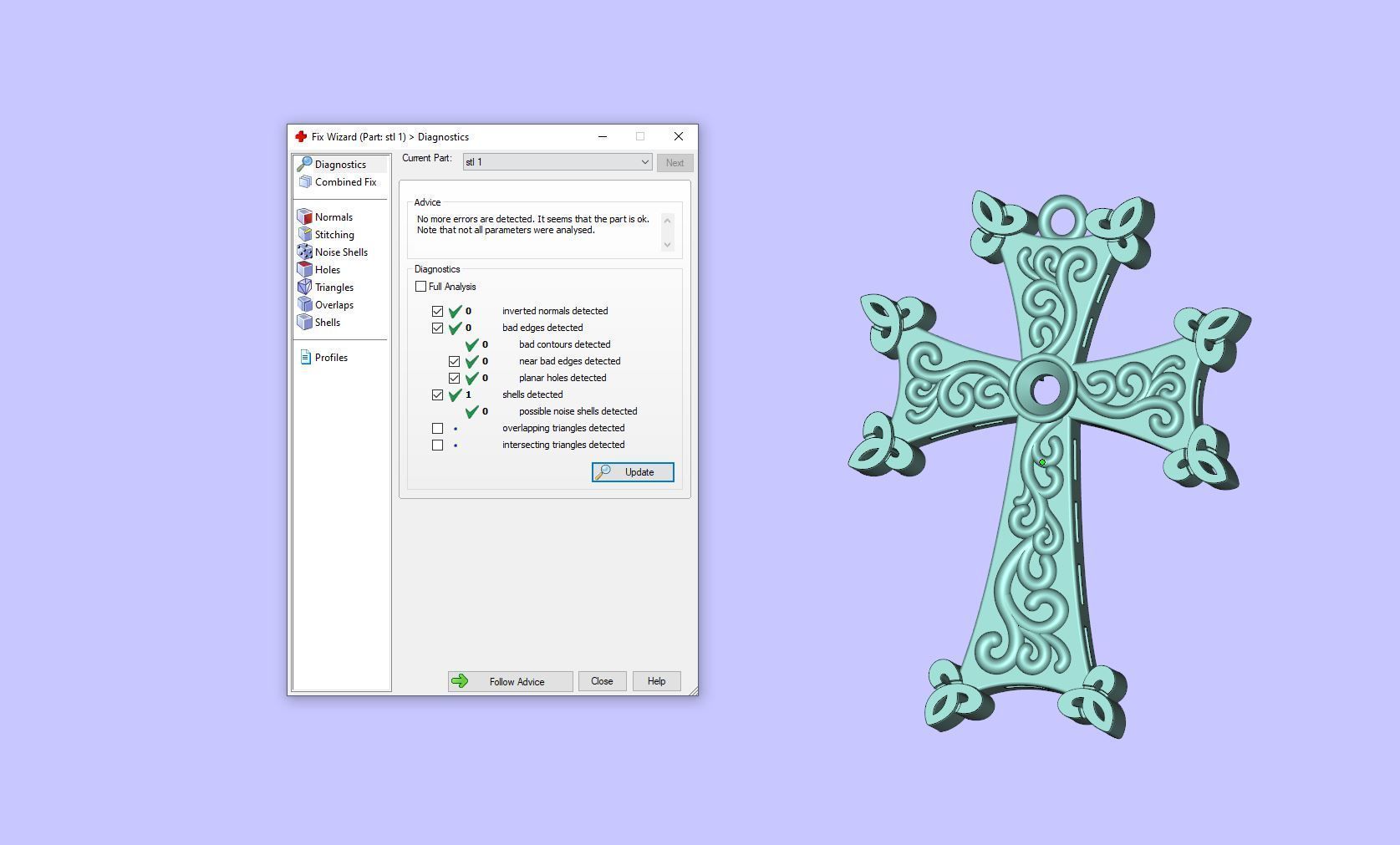Click the 'shells detected' label text
The image size is (1400, 845).
point(532,395)
